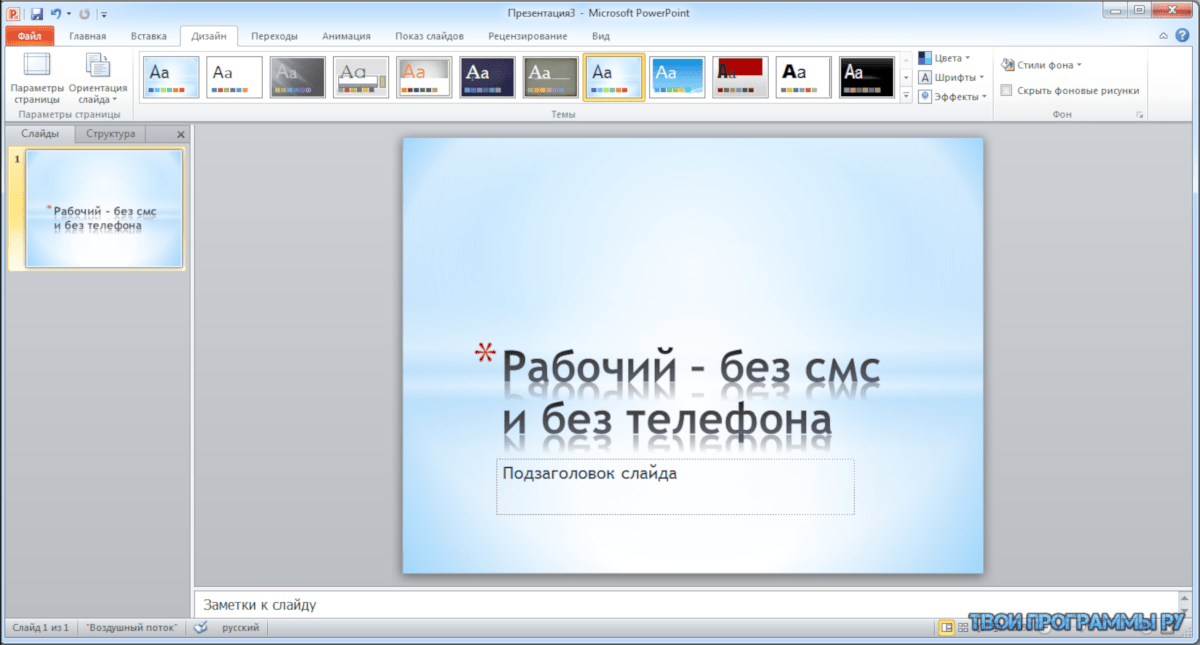The width and height of the screenshot is (1200, 645).
Task: Click the Отменить undo icon
Action: (57, 12)
